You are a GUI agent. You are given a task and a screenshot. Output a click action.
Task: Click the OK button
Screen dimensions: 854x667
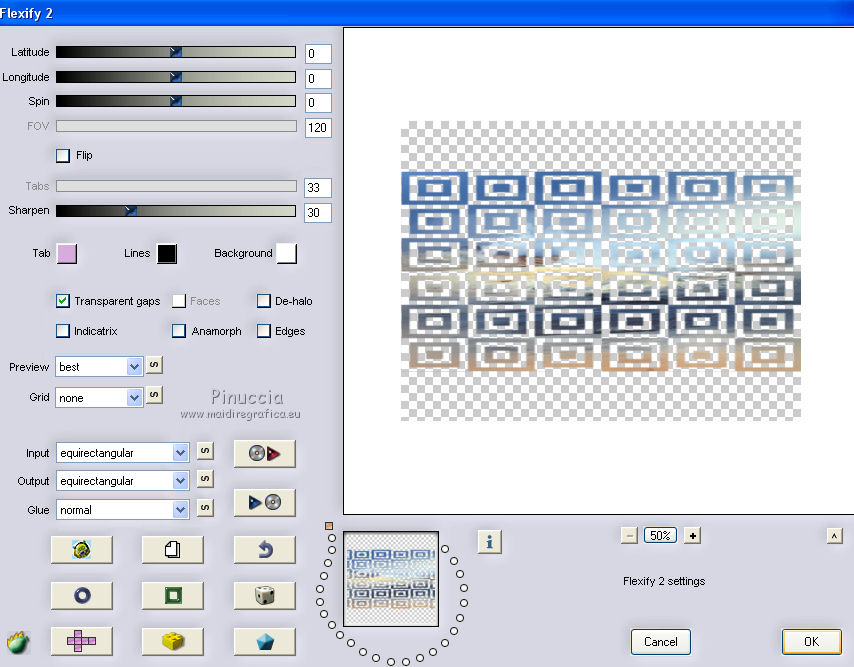click(x=812, y=642)
